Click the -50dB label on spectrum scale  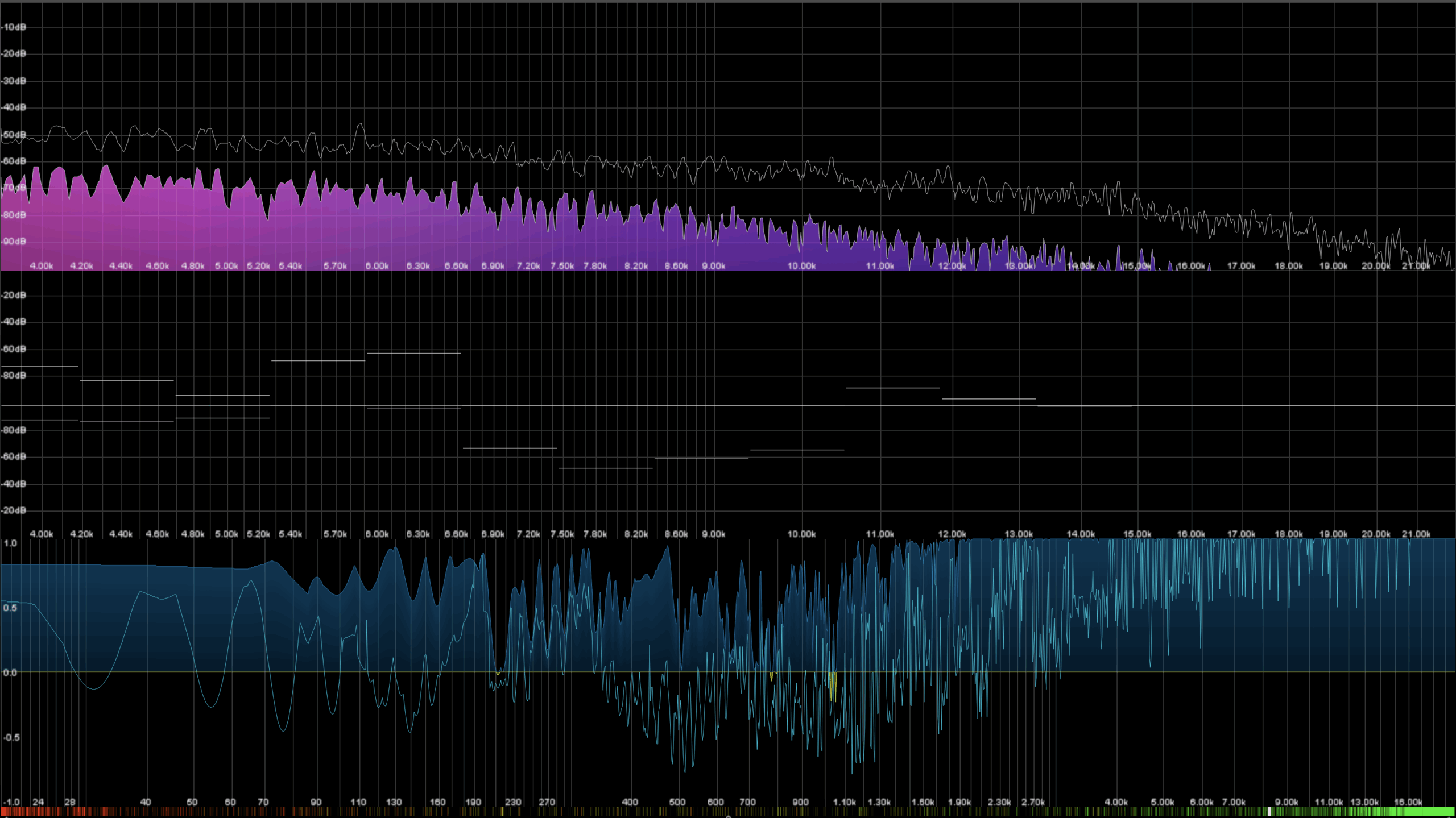point(14,135)
